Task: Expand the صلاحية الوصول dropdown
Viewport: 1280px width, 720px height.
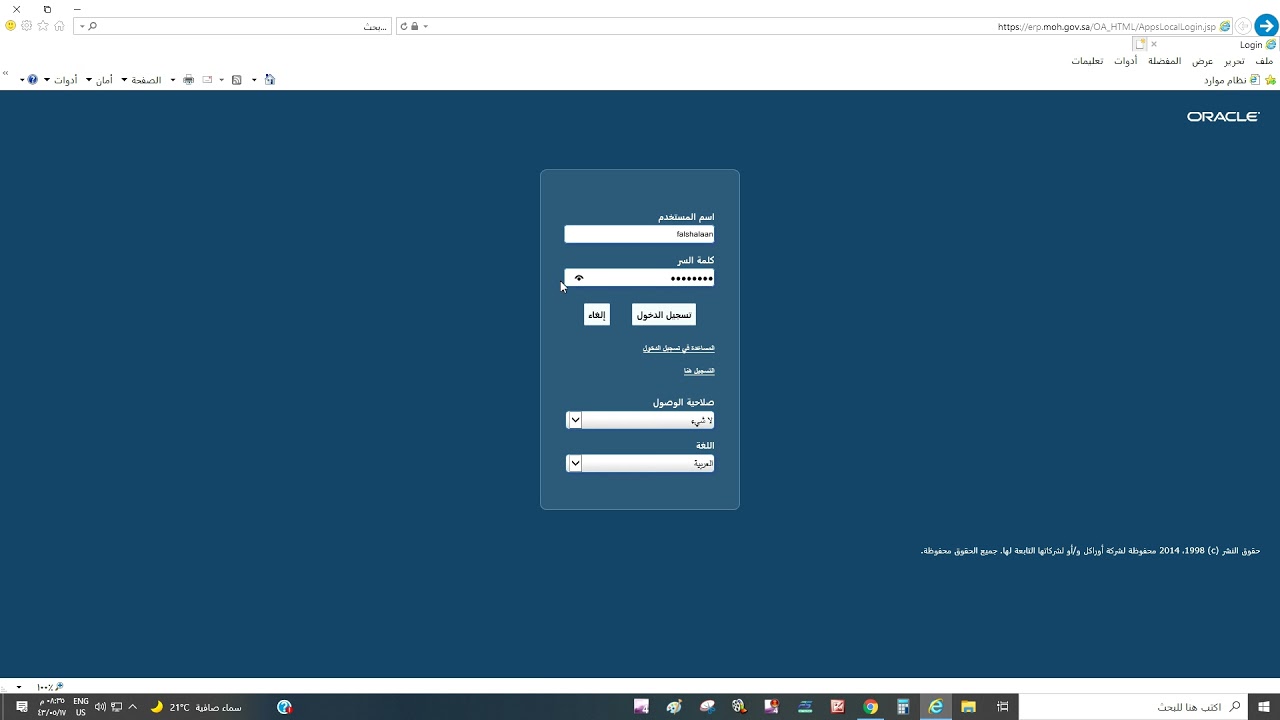Action: (574, 420)
